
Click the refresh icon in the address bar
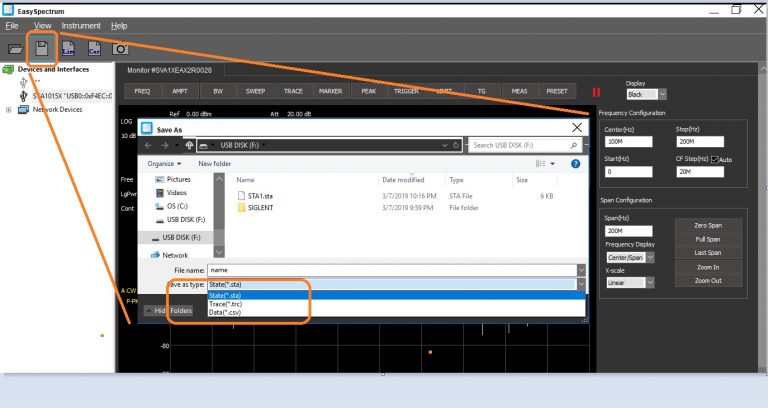click(x=456, y=145)
